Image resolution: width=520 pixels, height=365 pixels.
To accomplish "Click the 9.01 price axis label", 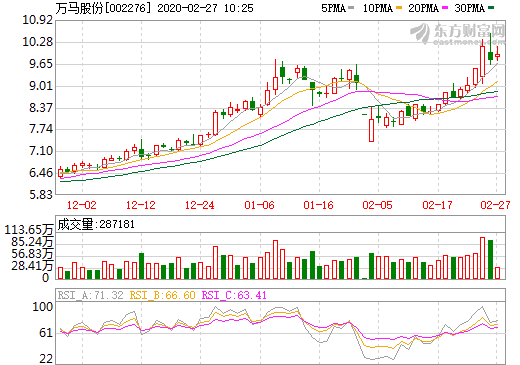I will (41, 86).
